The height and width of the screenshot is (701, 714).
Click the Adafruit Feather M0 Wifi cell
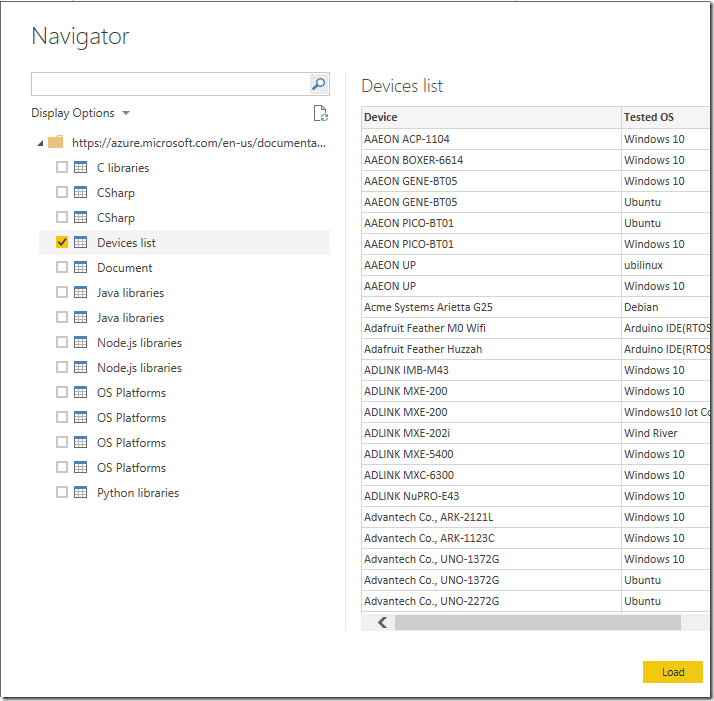coord(491,328)
